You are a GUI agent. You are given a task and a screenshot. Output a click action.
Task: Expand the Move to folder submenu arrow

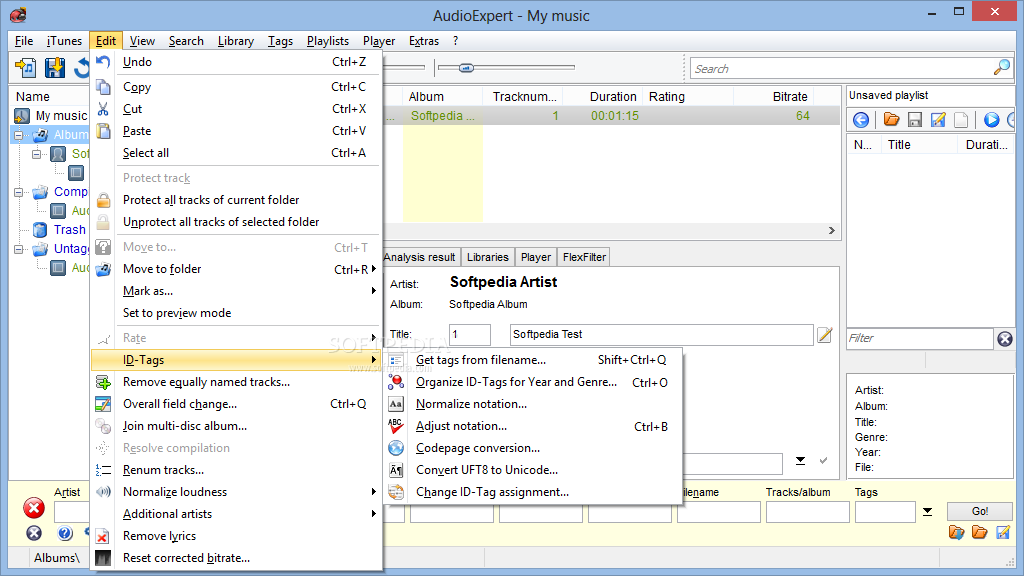point(374,268)
